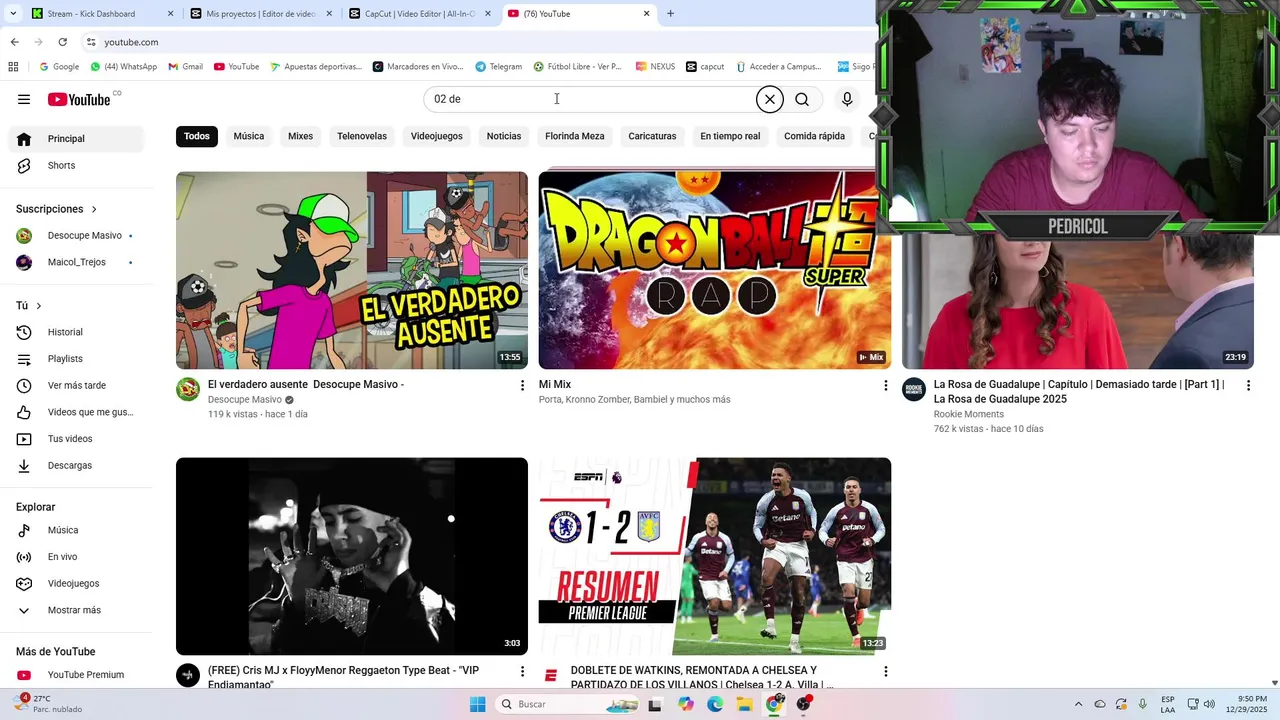Open options menu for Mi Mix

[x=885, y=385]
